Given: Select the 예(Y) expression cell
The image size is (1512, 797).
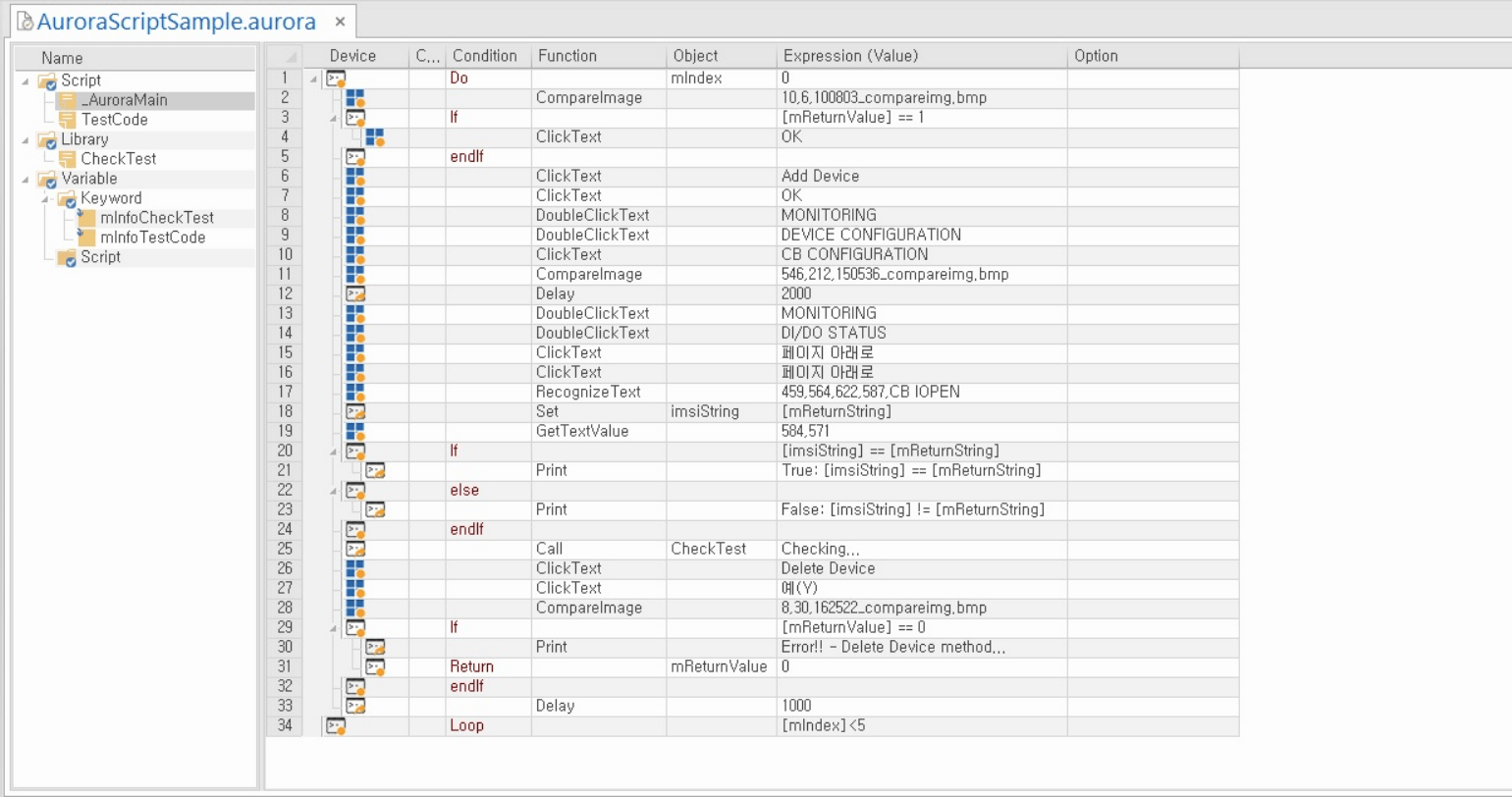Looking at the screenshot, I should tap(922, 588).
